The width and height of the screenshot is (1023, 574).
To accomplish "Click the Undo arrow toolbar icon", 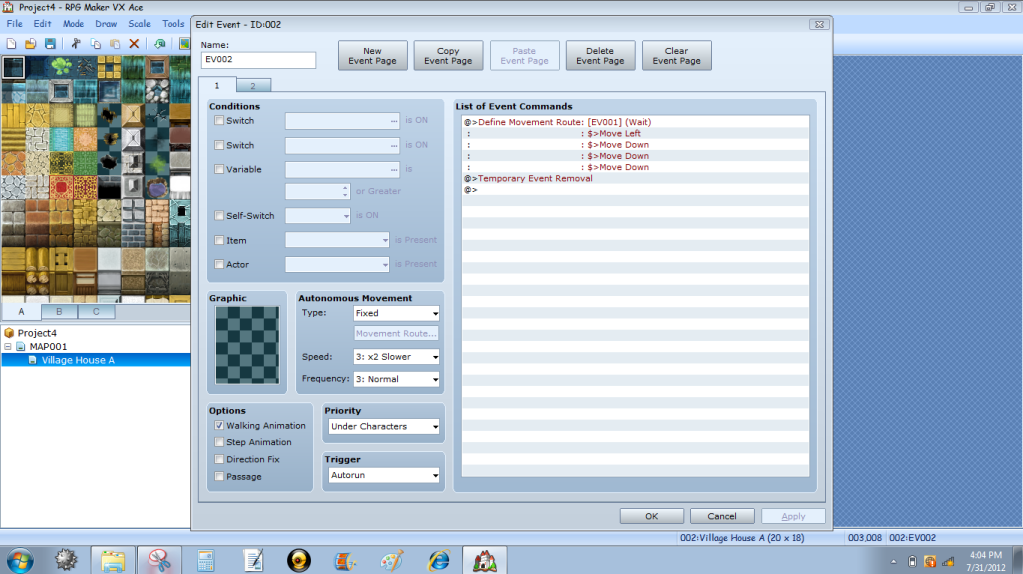I will tap(160, 44).
